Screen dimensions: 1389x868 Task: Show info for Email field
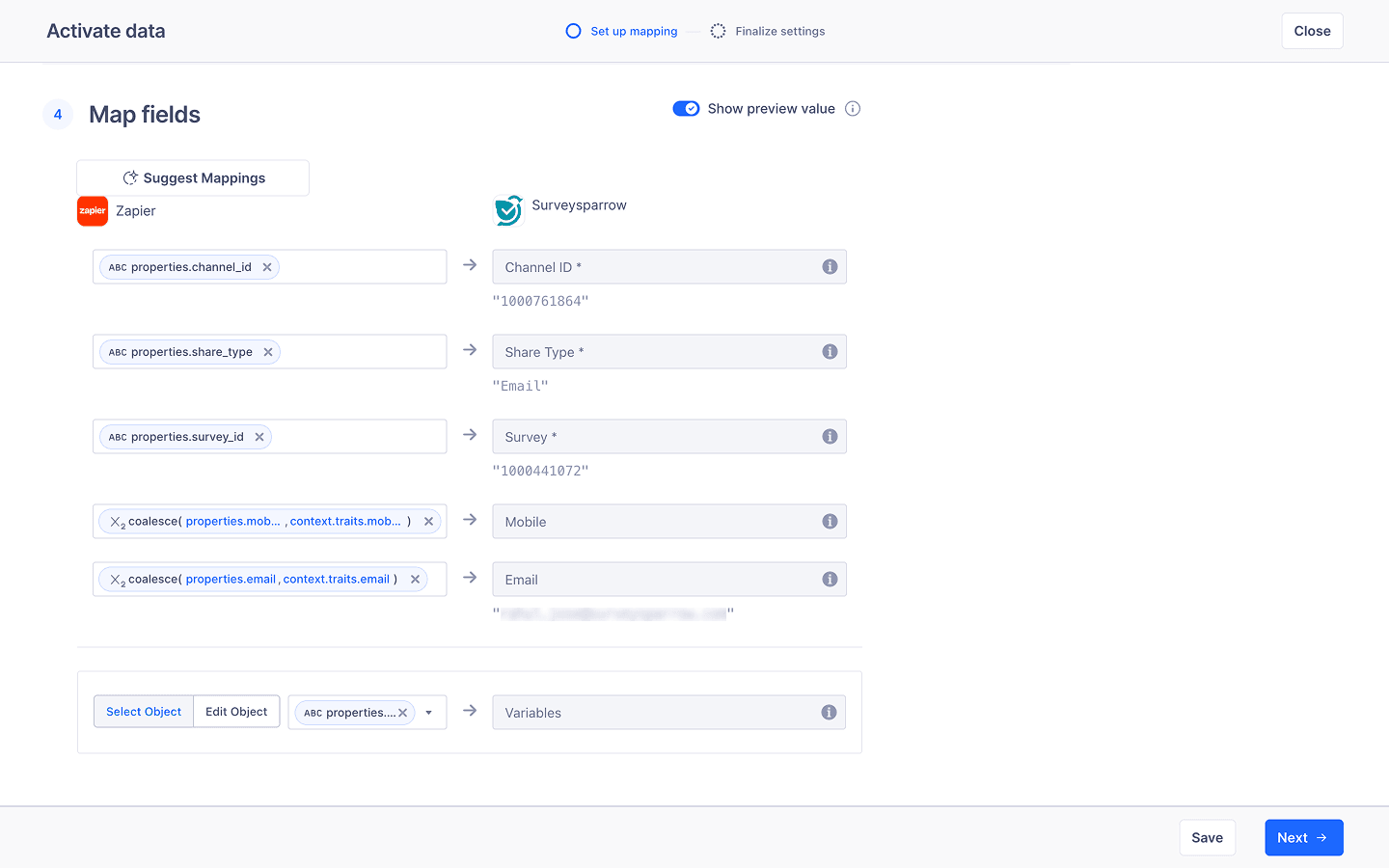tap(830, 580)
